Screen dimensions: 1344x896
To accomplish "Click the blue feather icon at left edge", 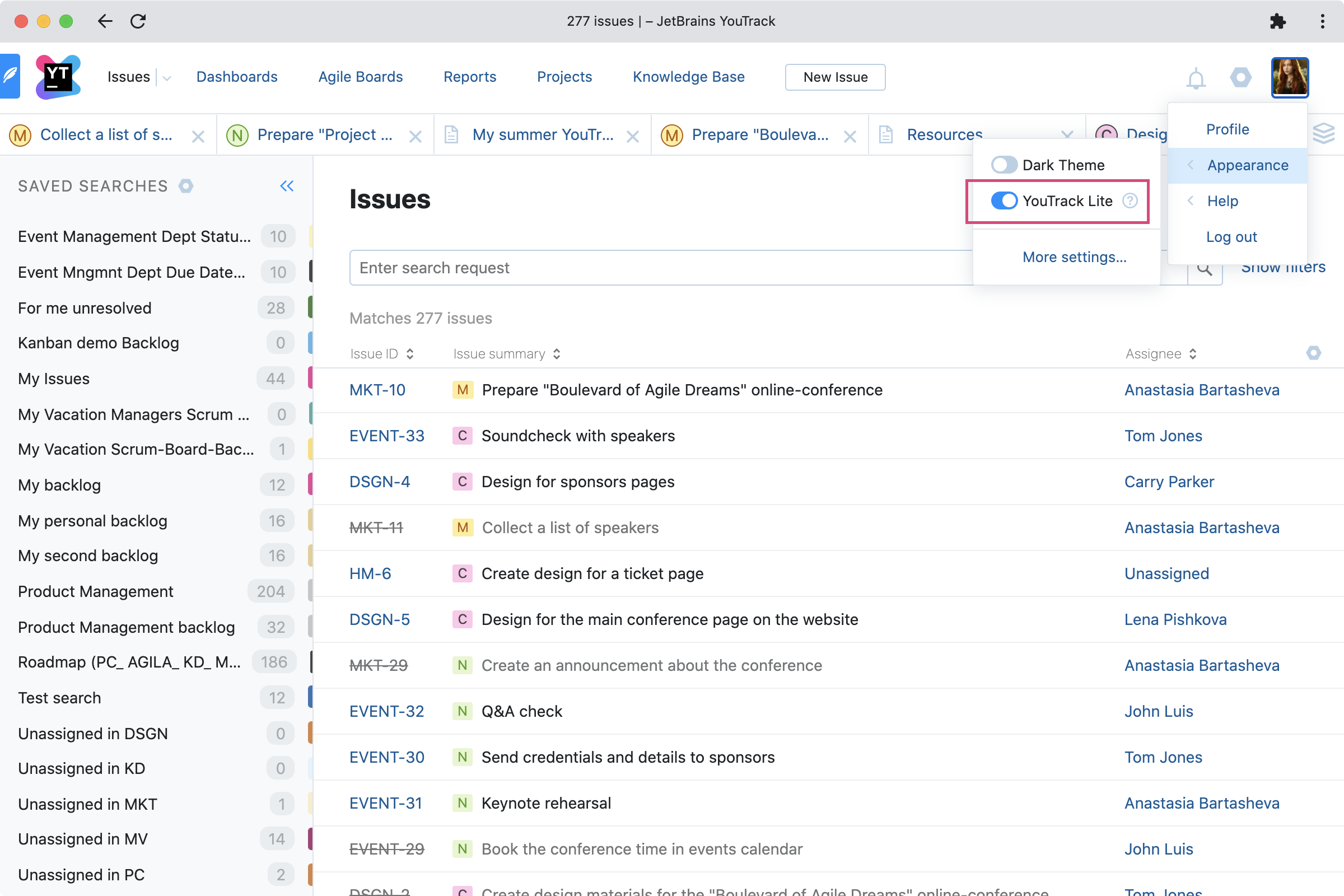I will (10, 76).
